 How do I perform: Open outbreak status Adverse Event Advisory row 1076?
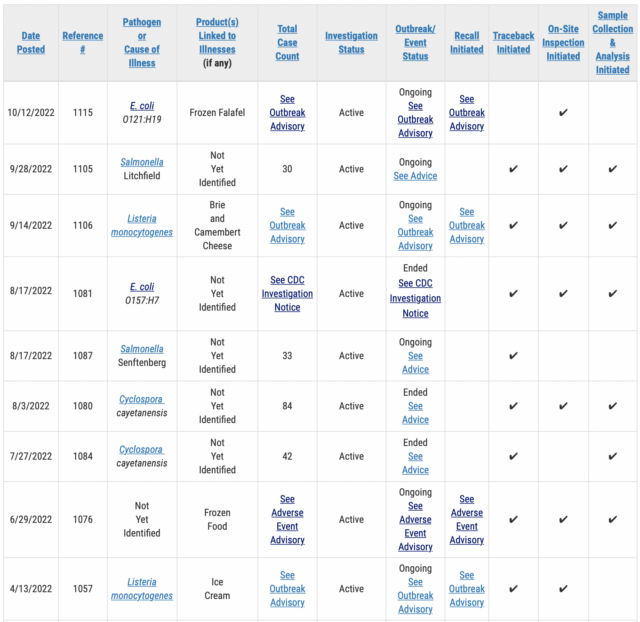[x=415, y=526]
